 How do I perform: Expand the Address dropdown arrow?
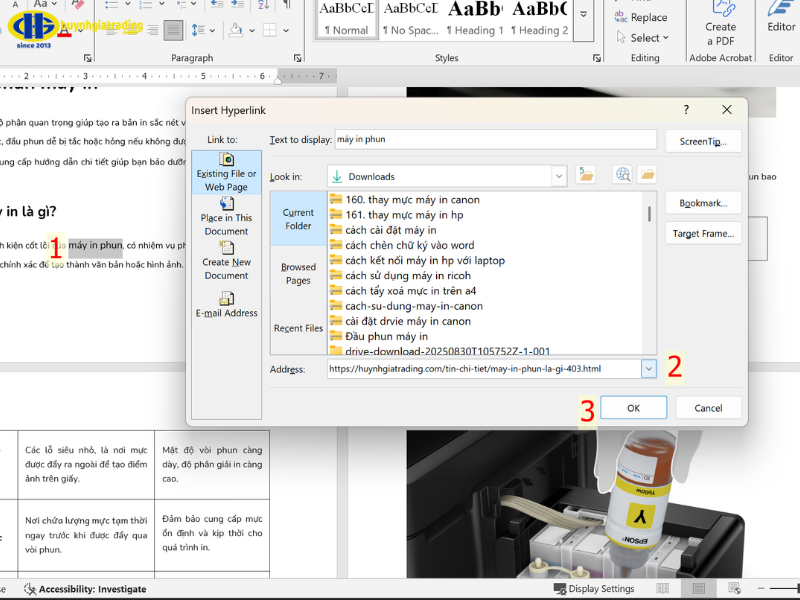(649, 369)
